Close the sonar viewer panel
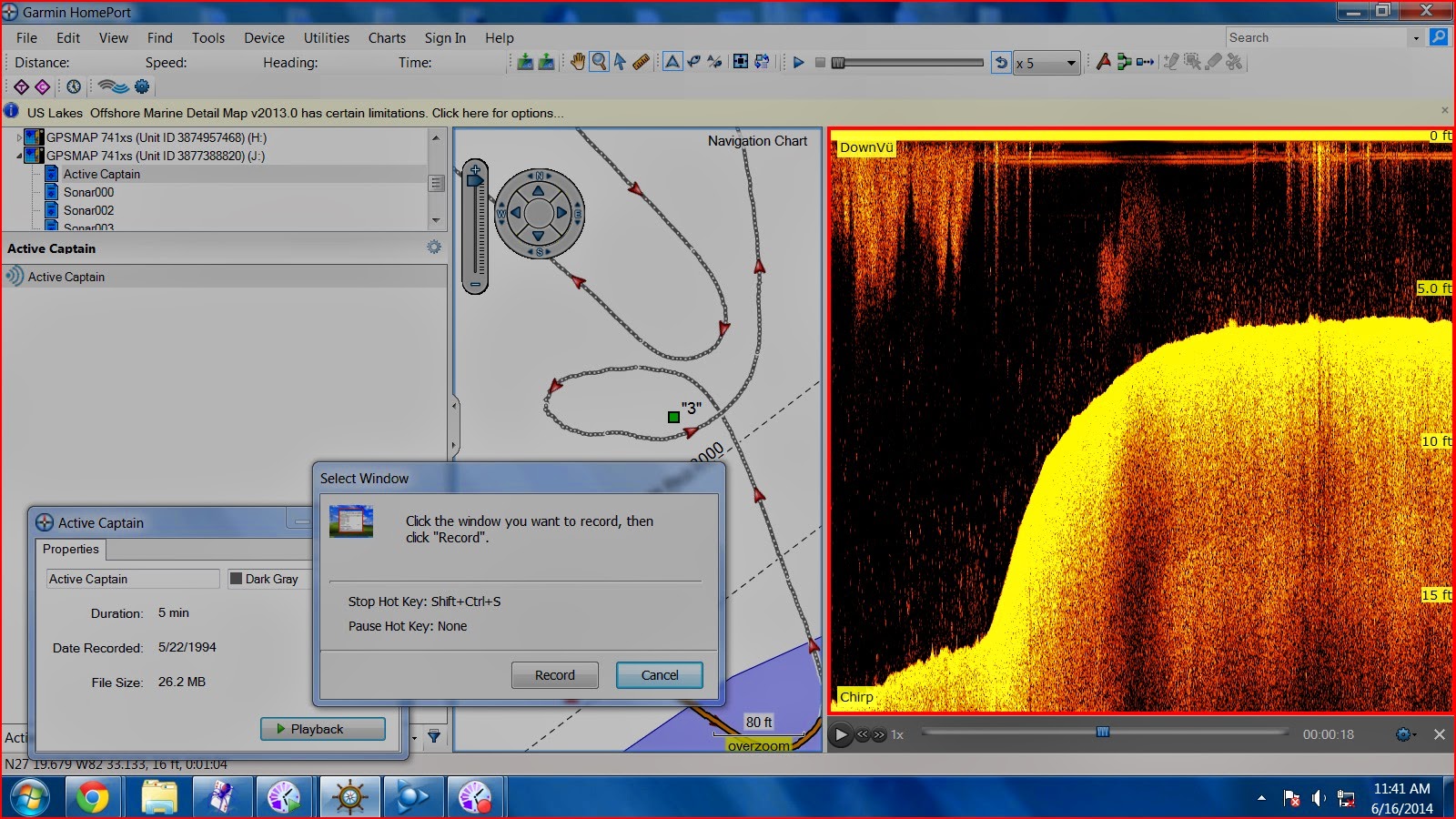This screenshot has width=1456, height=819. 1440,734
